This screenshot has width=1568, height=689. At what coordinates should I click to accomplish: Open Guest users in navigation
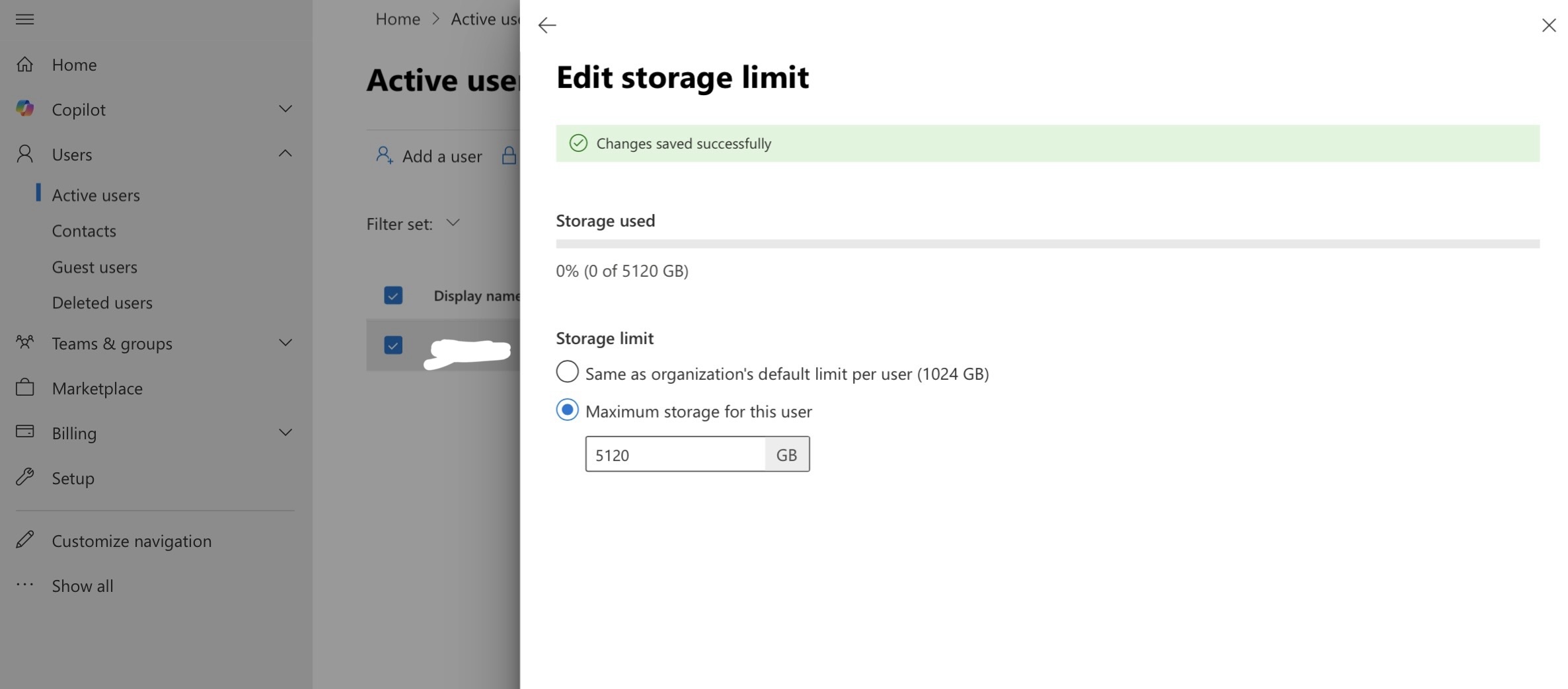pyautogui.click(x=94, y=267)
